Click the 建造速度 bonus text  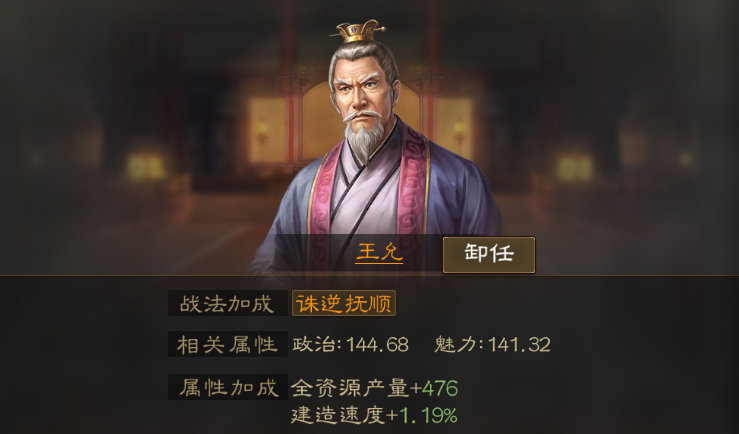coord(338,415)
